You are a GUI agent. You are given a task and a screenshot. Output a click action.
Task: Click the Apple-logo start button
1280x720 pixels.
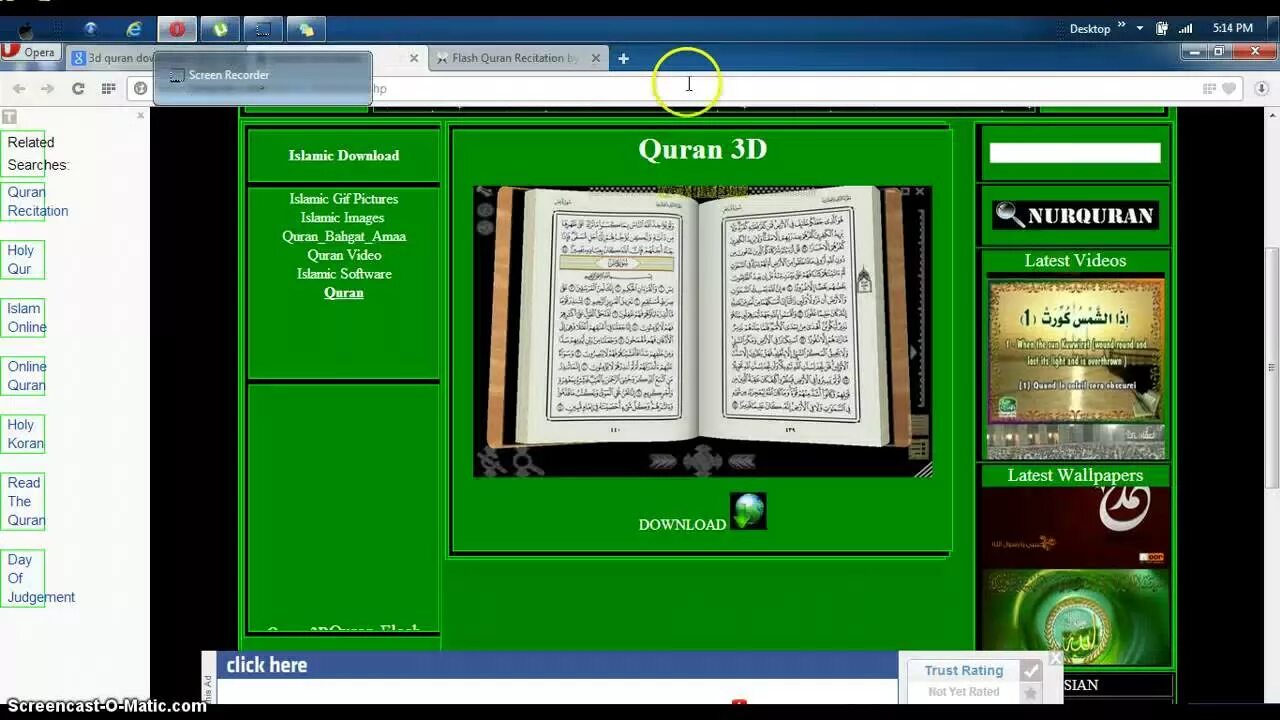tap(26, 29)
